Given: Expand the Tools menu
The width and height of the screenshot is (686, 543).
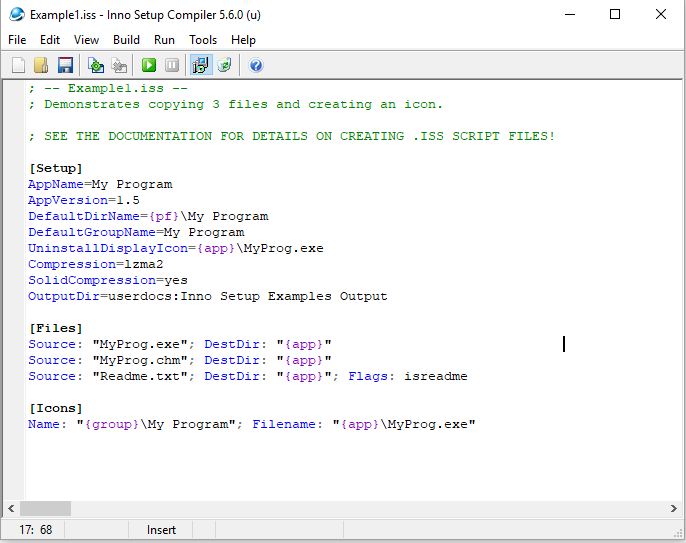Looking at the screenshot, I should tap(203, 40).
